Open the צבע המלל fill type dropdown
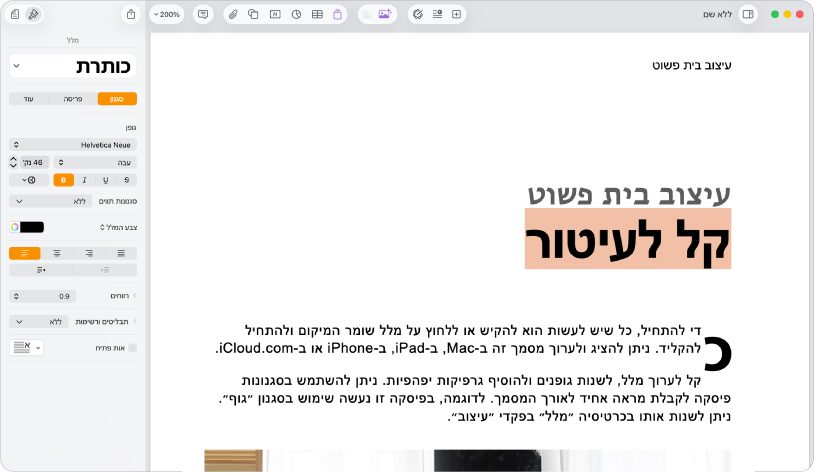Viewport: 814px width, 473px height. point(118,227)
